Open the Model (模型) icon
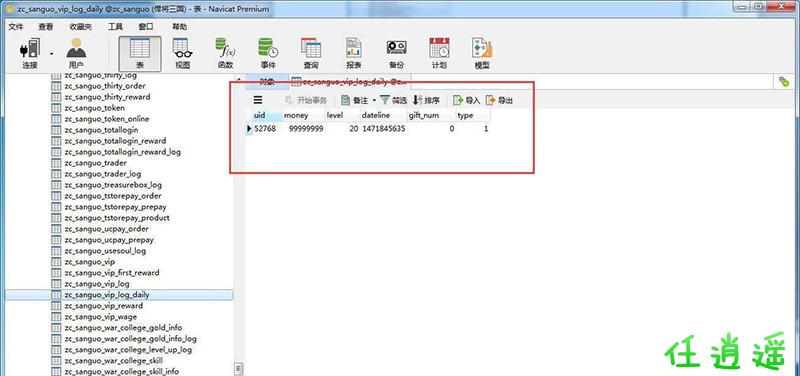 (x=482, y=54)
